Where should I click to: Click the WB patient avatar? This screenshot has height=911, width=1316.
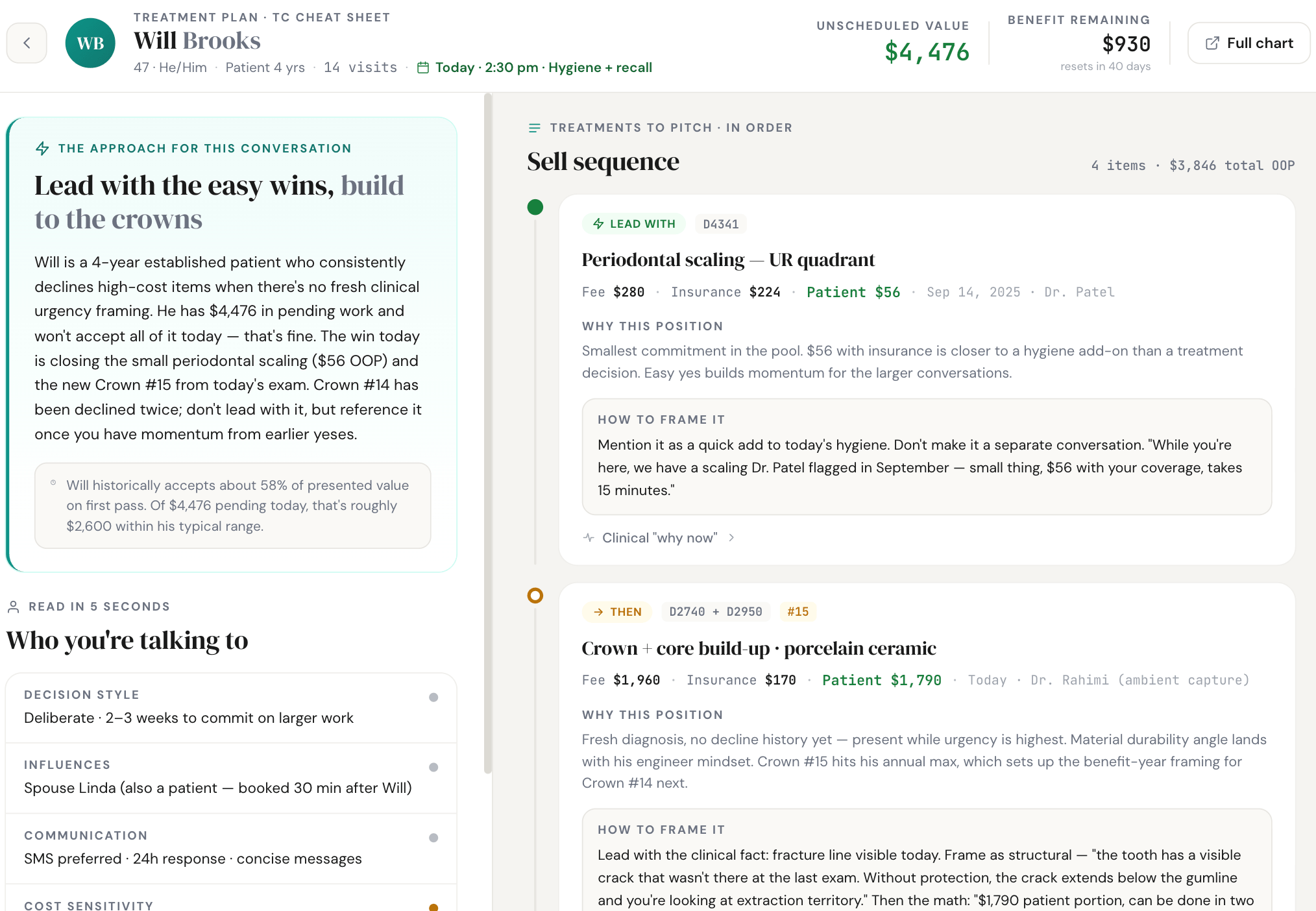(90, 43)
